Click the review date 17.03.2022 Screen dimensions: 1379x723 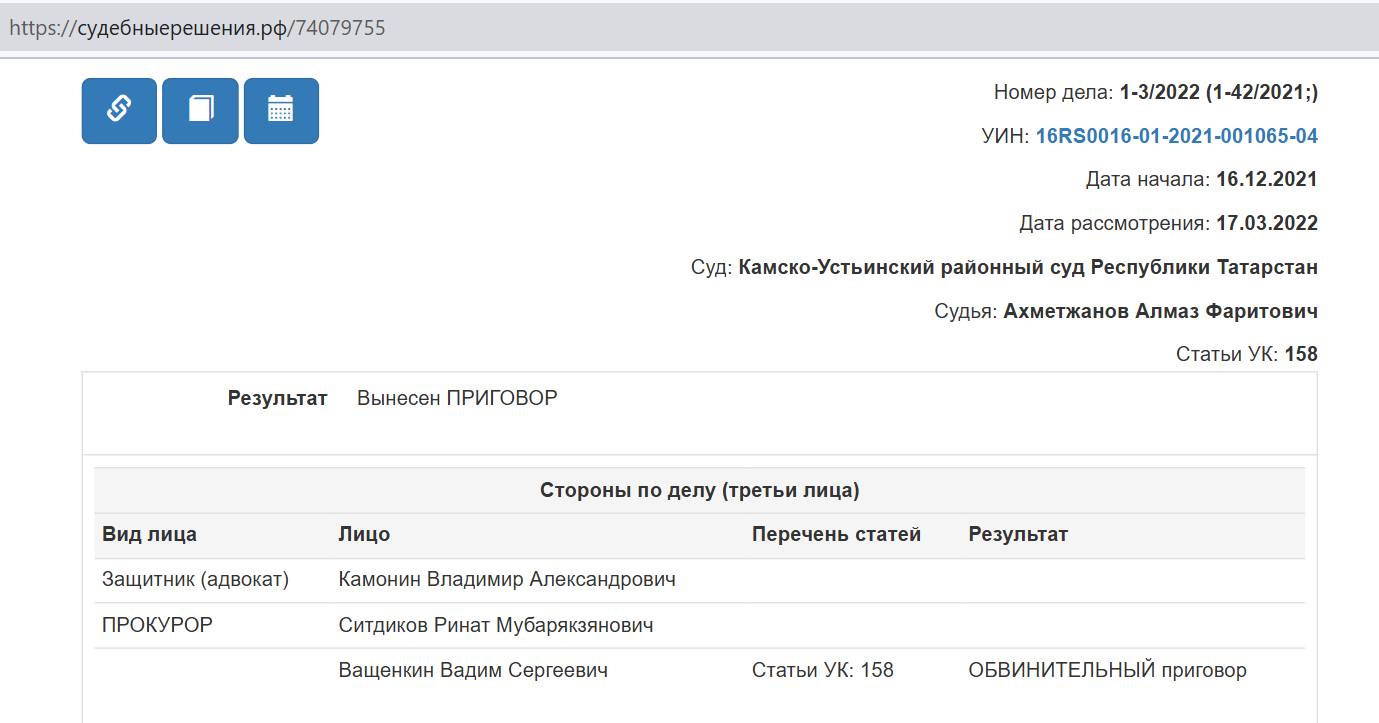[x=1267, y=224]
